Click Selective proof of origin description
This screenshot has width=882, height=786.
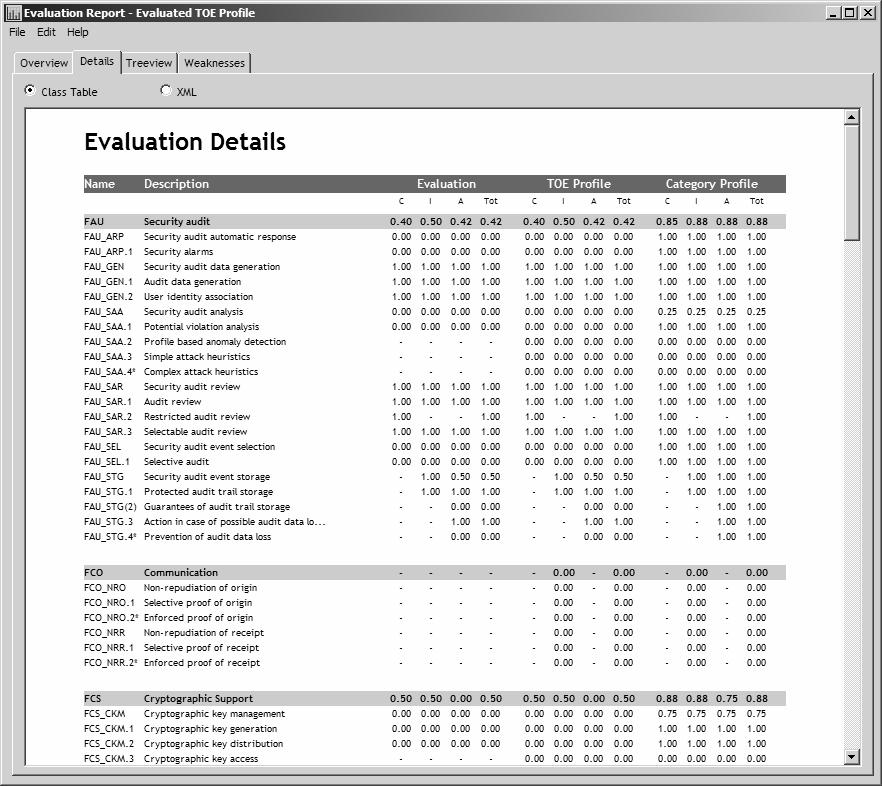pyautogui.click(x=198, y=603)
